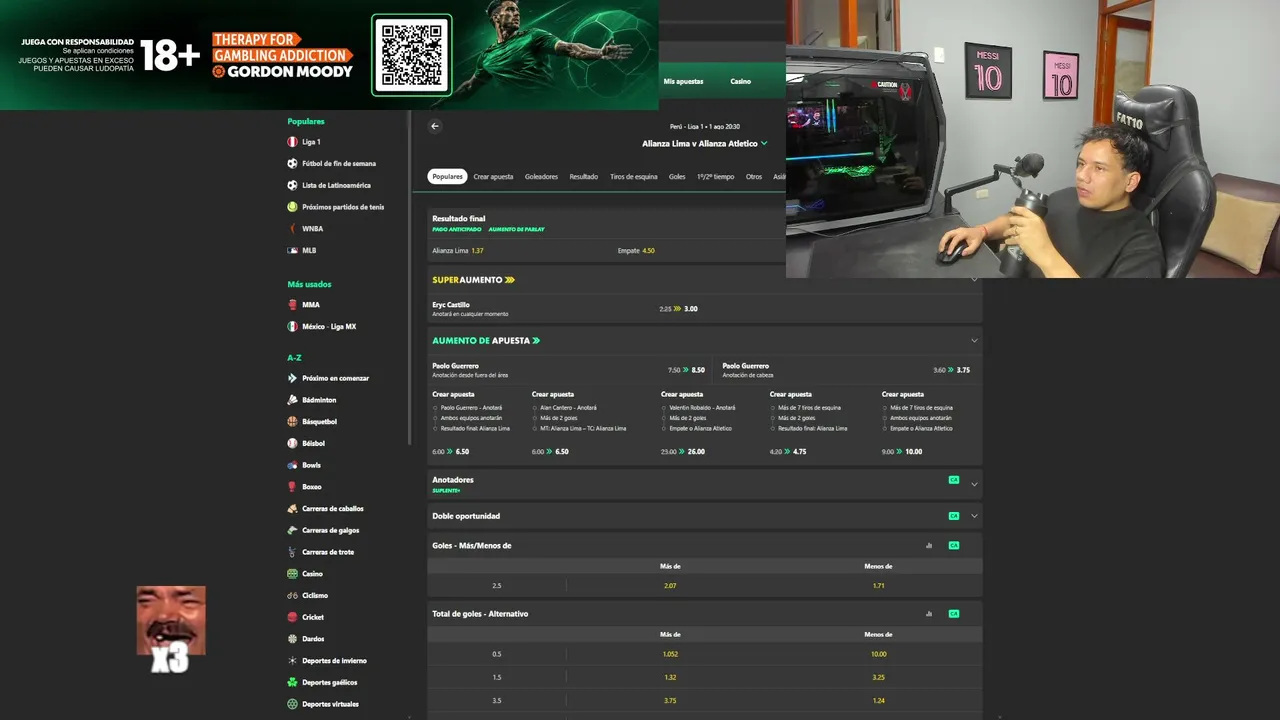Select the MLB logo icon

tap(292, 250)
